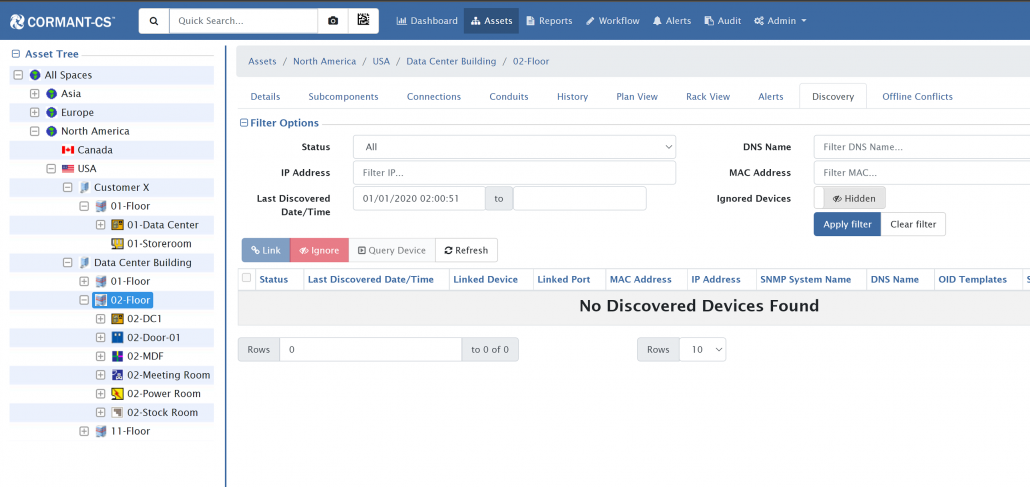Click the 02-Meeting Room icon
Screen dimensions: 1030x487
click(x=117, y=375)
